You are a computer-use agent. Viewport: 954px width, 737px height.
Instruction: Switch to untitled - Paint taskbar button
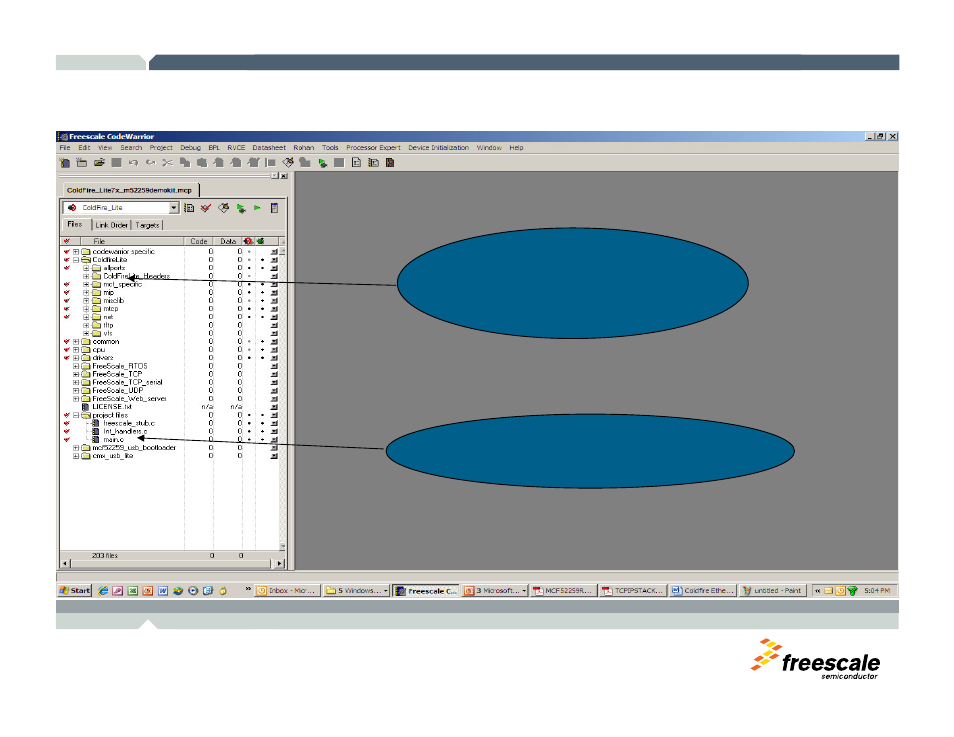coord(773,590)
